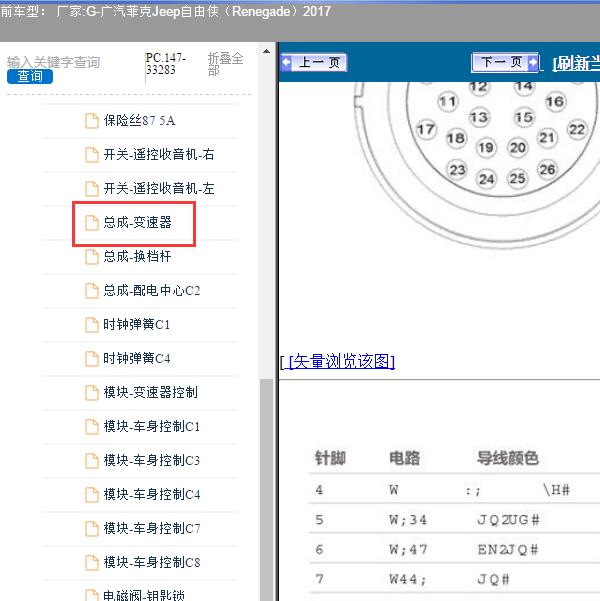Click the 查询 search button

pos(30,76)
